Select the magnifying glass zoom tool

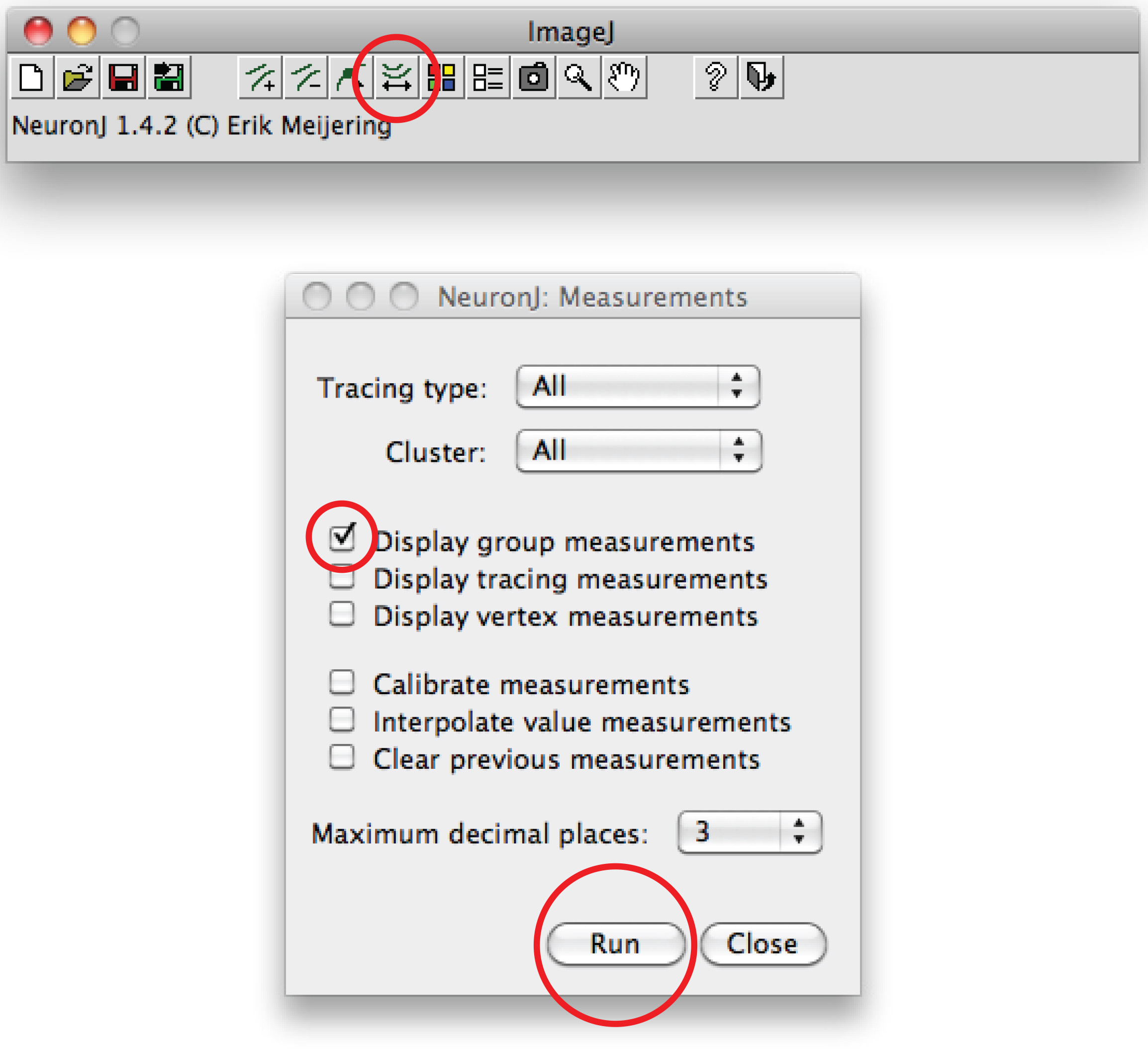(579, 78)
